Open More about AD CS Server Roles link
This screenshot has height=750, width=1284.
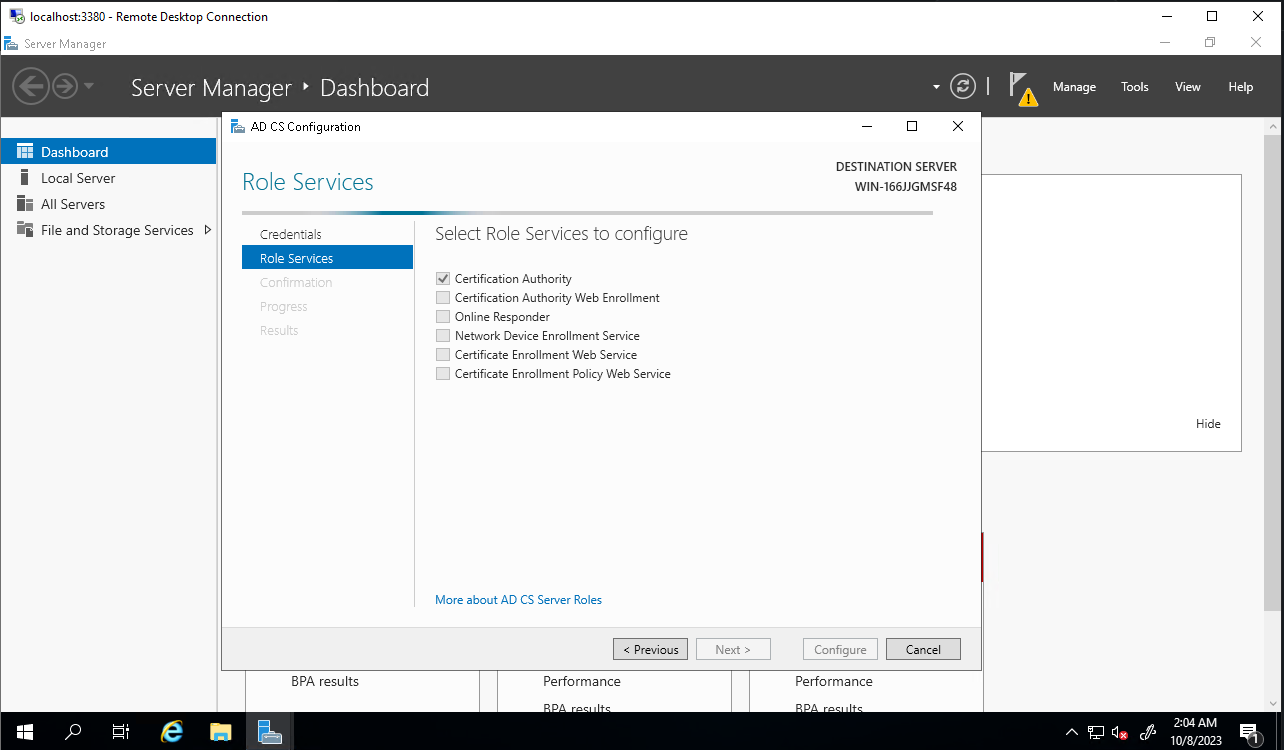click(518, 600)
